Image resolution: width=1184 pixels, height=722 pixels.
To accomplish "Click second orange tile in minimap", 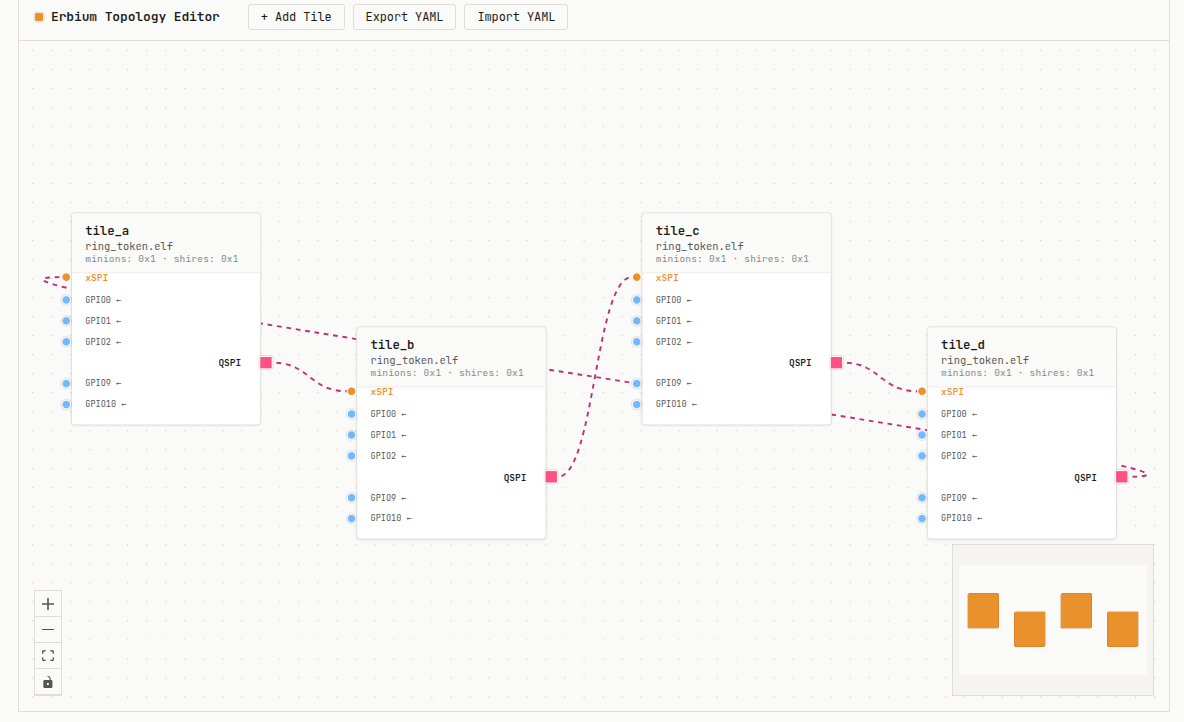I will point(1029,629).
